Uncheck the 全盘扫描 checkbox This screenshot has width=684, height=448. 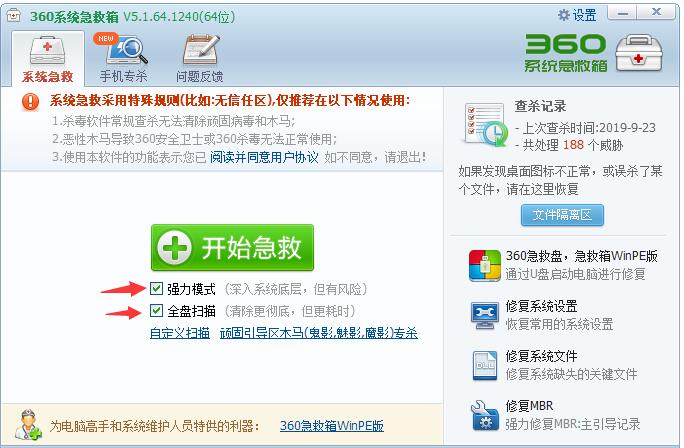[x=156, y=311]
